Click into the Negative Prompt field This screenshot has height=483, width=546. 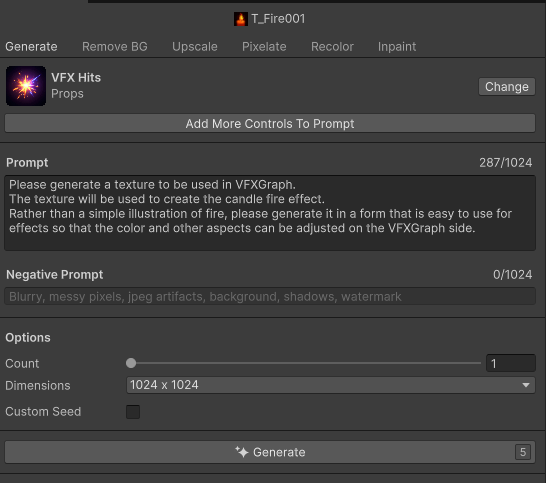click(270, 296)
